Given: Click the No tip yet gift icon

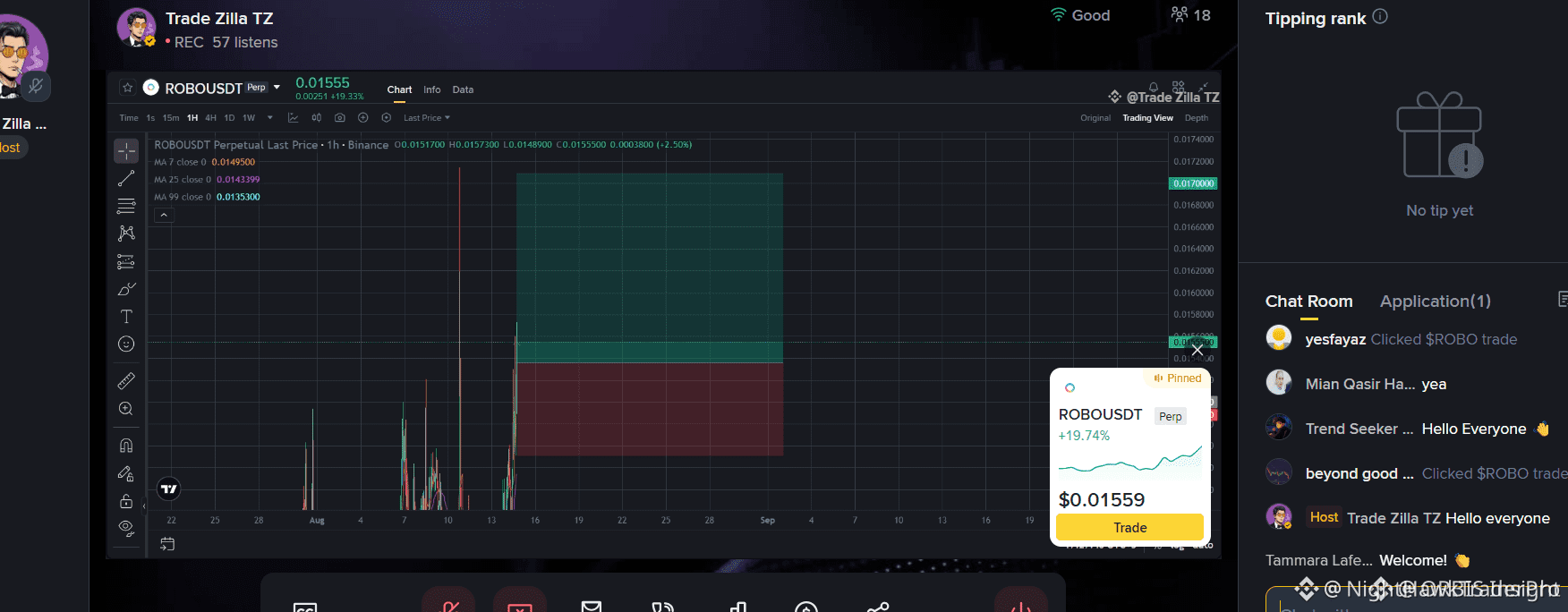Looking at the screenshot, I should [1439, 134].
